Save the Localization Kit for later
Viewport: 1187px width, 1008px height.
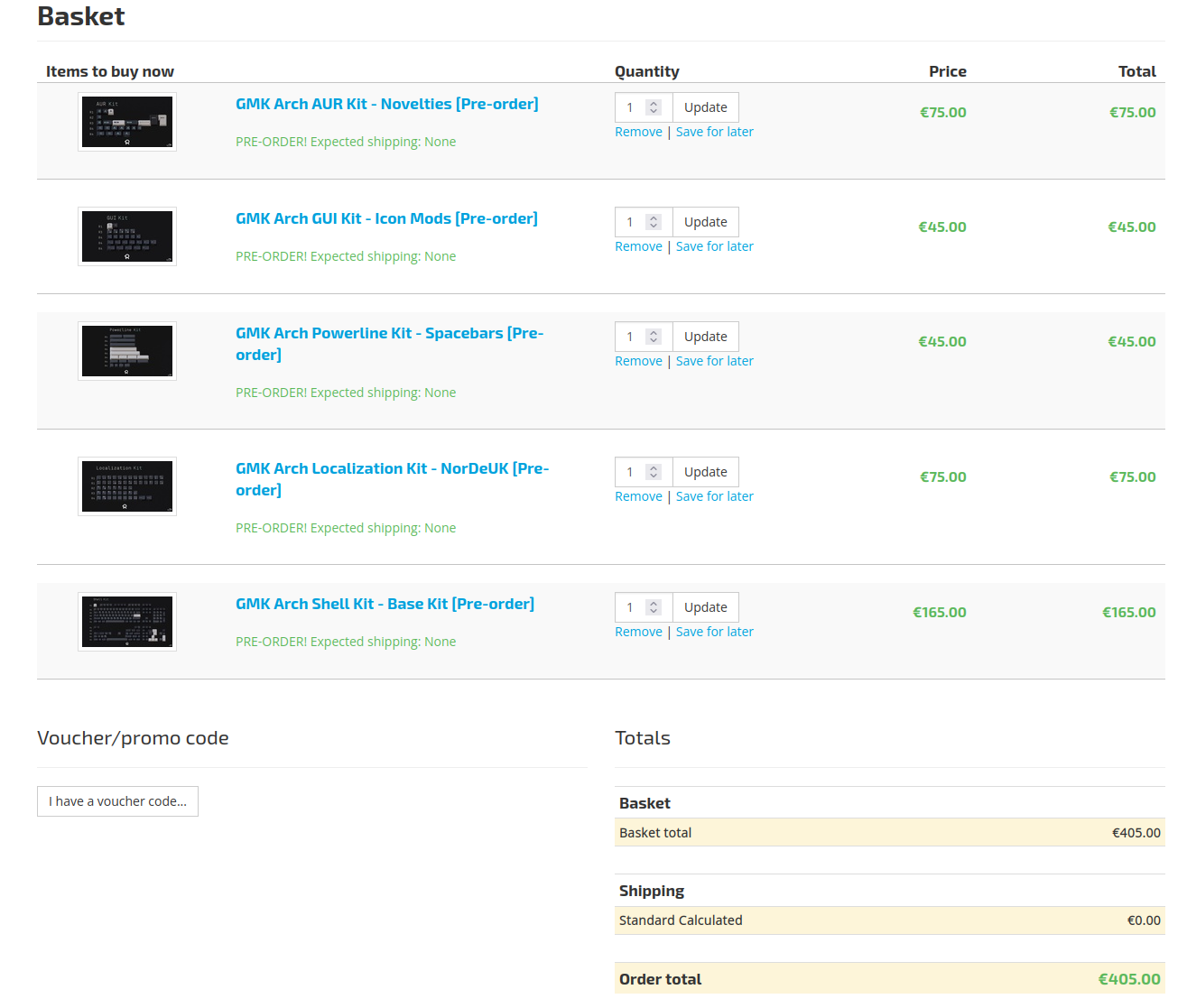point(715,496)
